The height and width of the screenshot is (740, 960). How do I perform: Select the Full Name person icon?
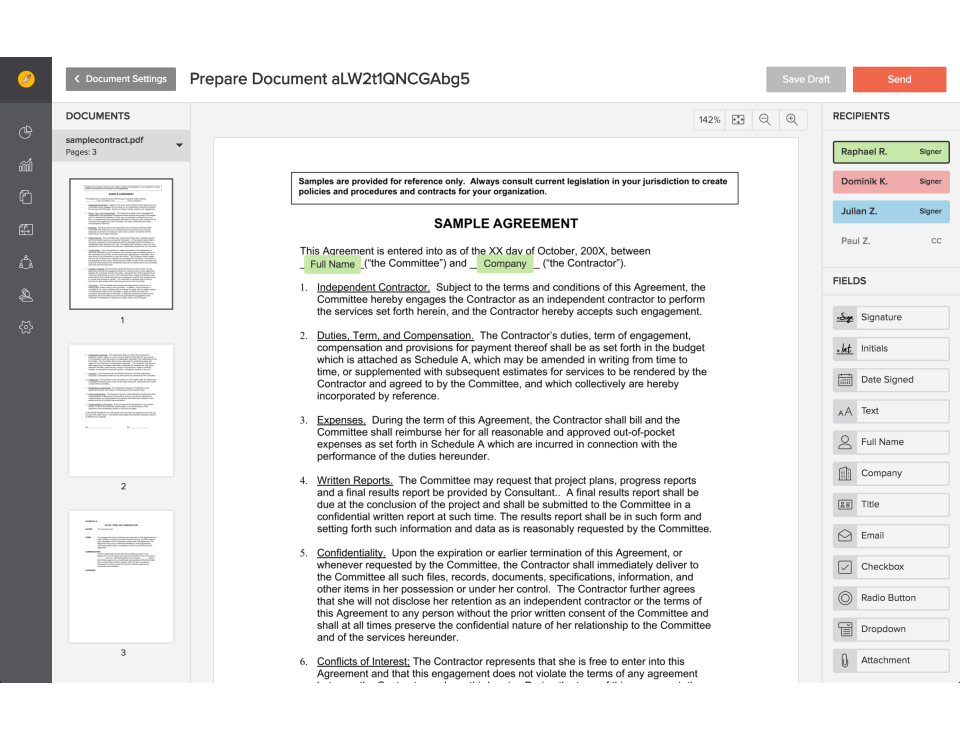click(x=845, y=442)
